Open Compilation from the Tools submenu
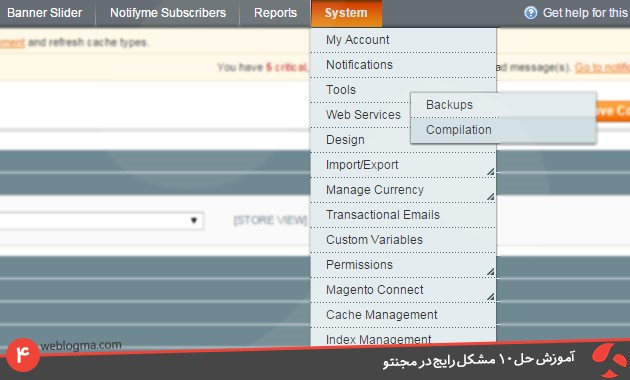The height and width of the screenshot is (380, 630). click(x=503, y=130)
